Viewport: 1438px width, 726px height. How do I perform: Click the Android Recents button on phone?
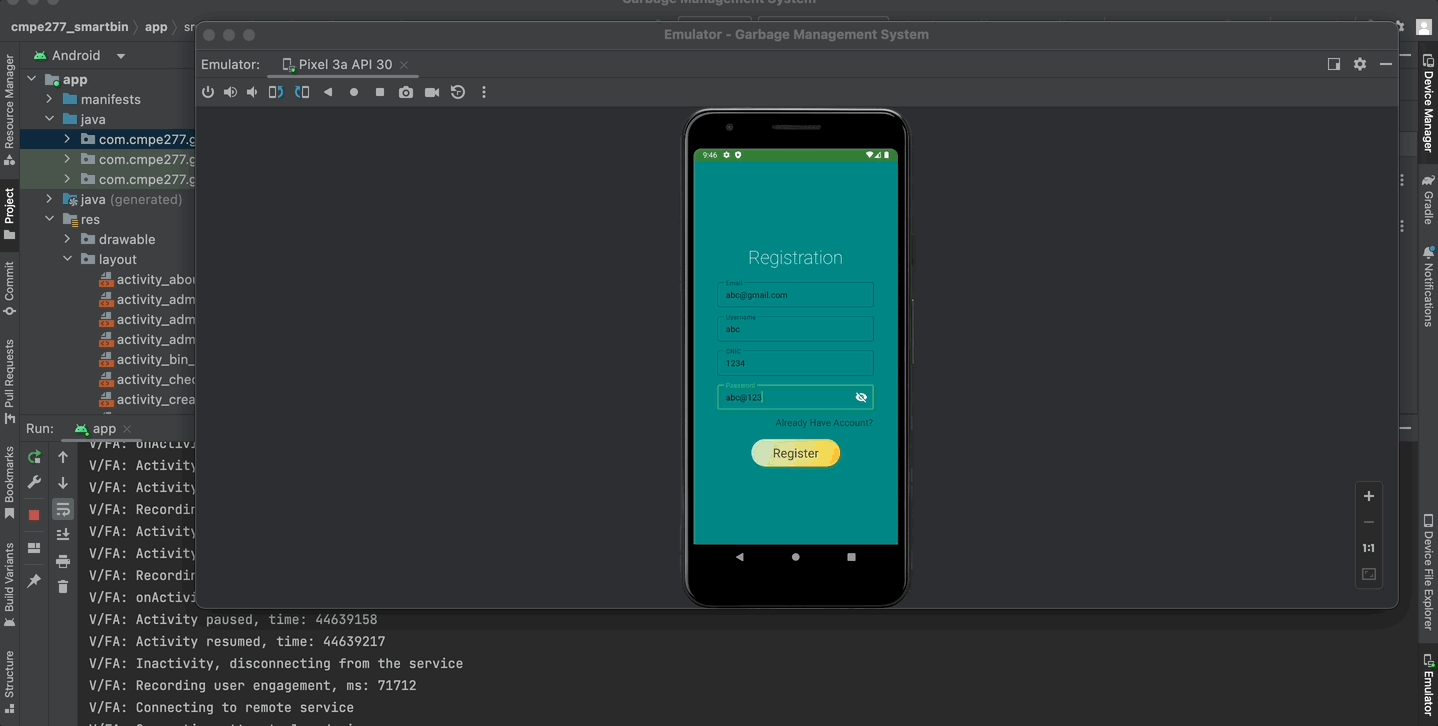(x=851, y=557)
